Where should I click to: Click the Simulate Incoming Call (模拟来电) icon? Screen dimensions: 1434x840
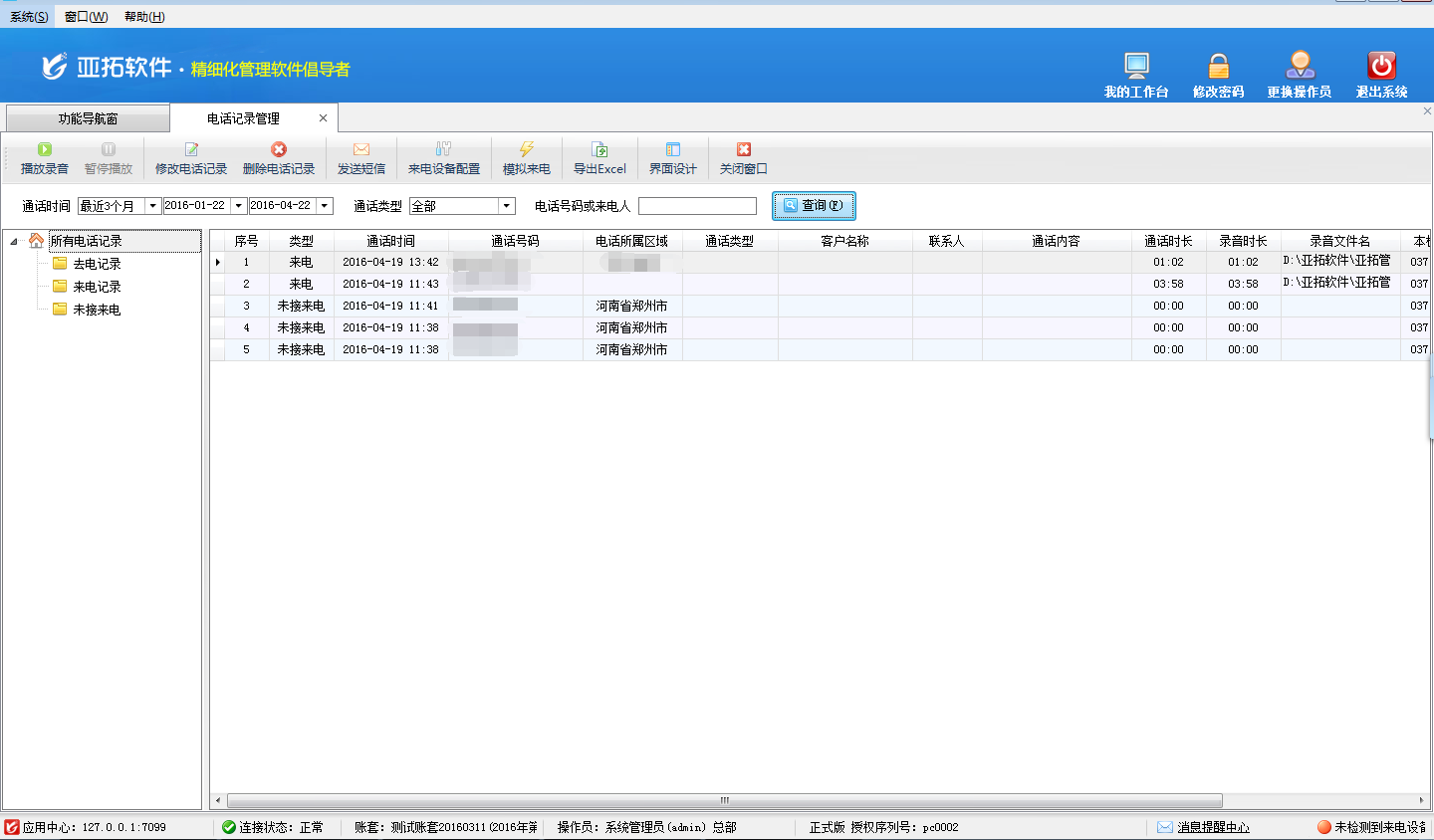[x=527, y=150]
